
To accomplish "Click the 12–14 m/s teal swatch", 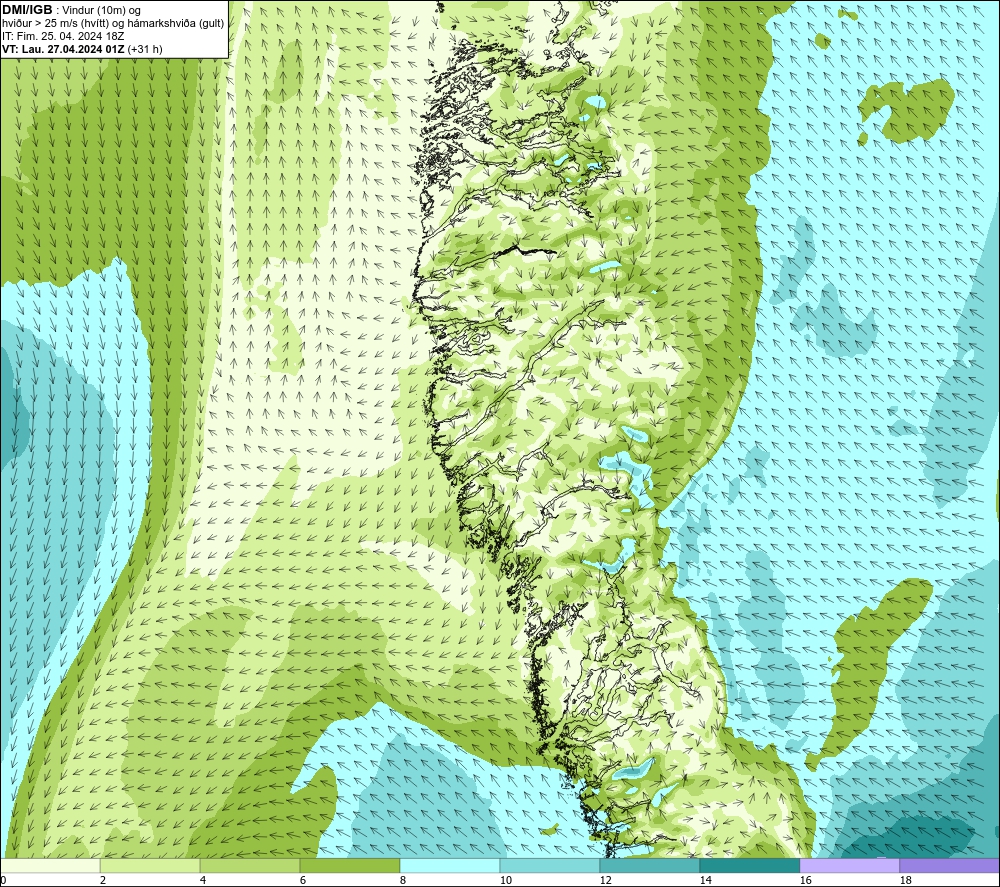I will tap(649, 865).
